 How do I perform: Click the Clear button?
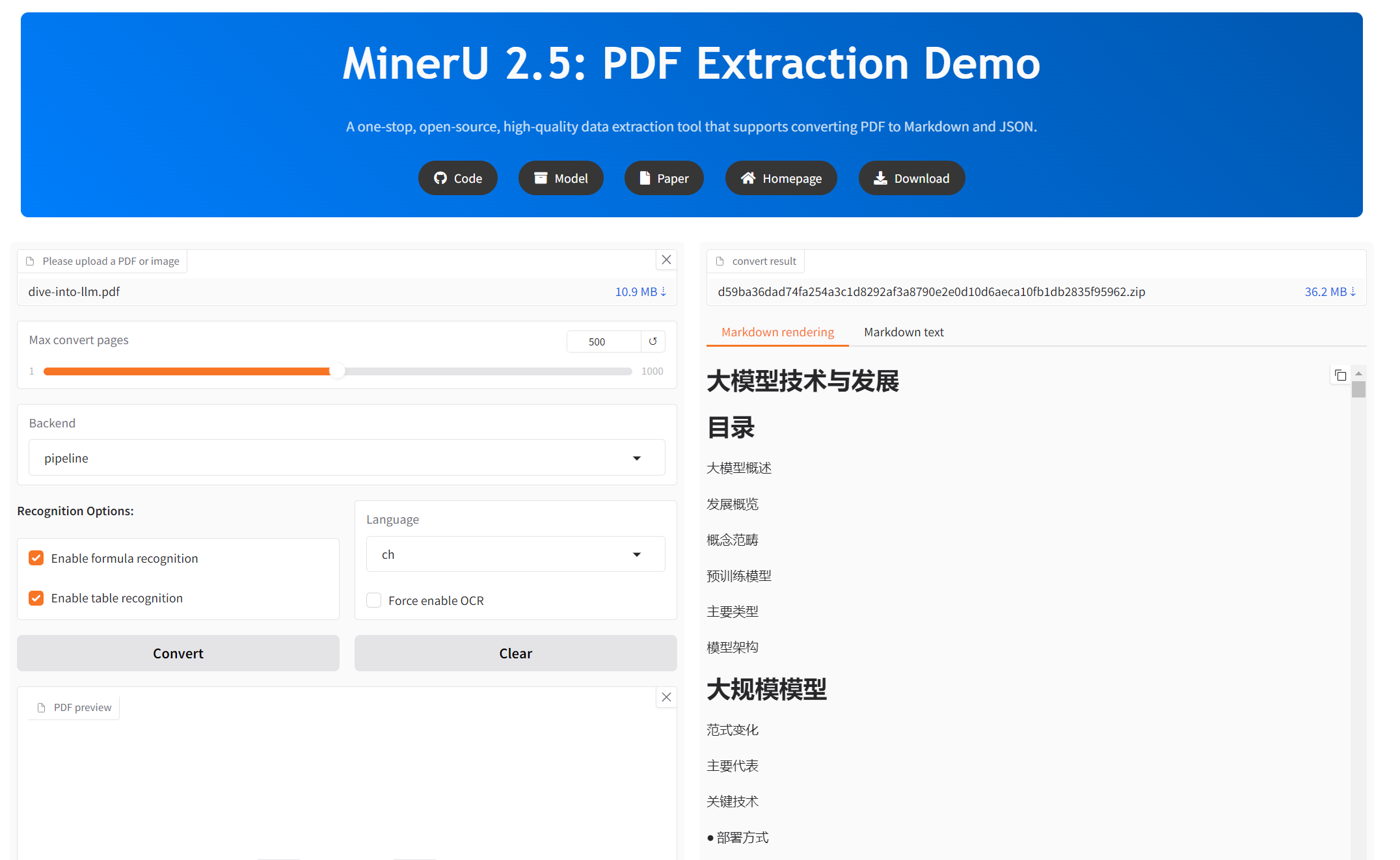tap(515, 653)
